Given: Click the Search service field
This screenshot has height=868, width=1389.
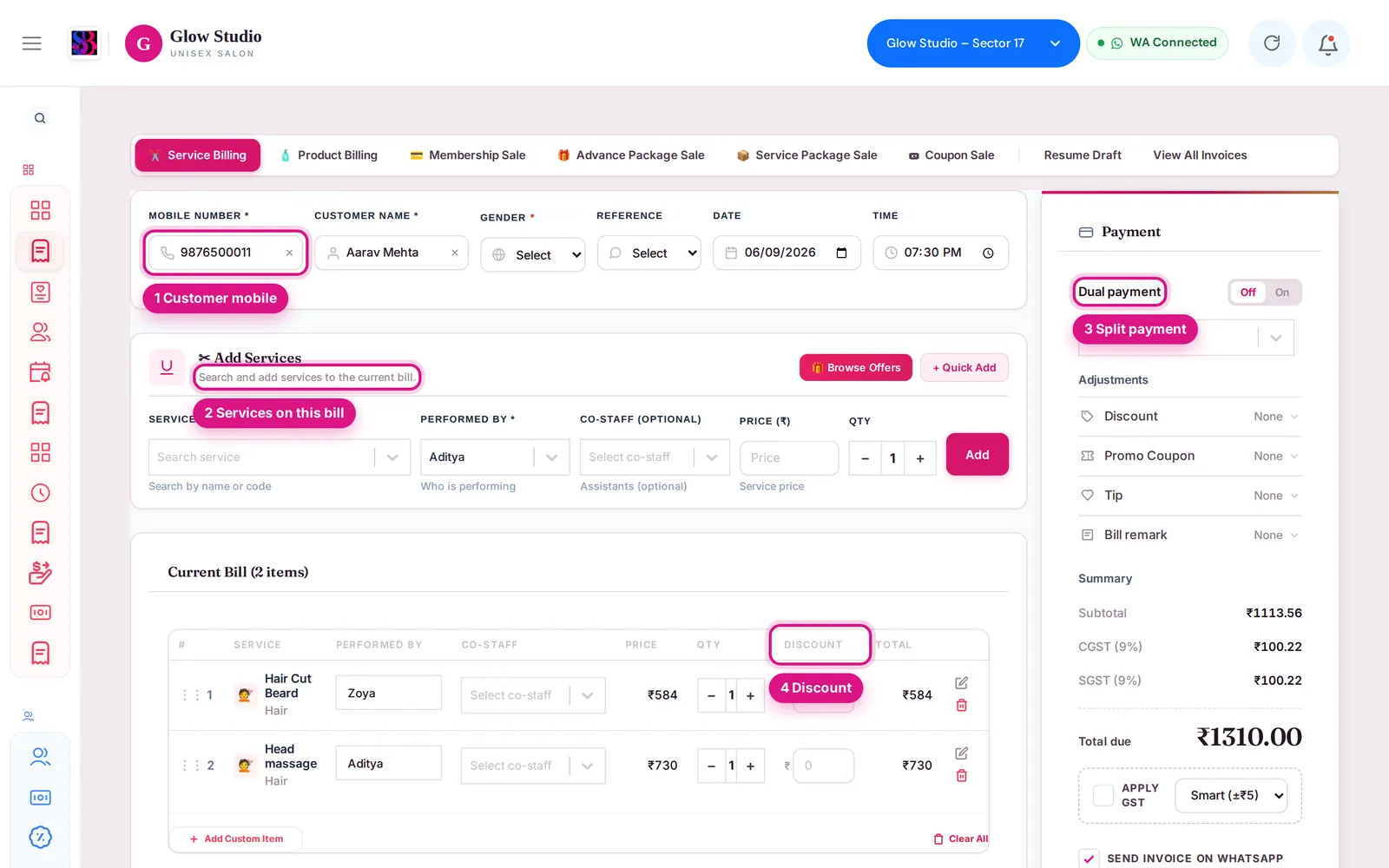Looking at the screenshot, I should point(280,457).
